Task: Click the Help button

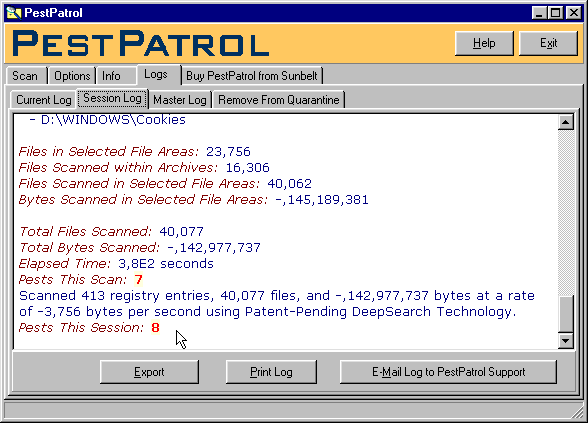Action: (484, 43)
